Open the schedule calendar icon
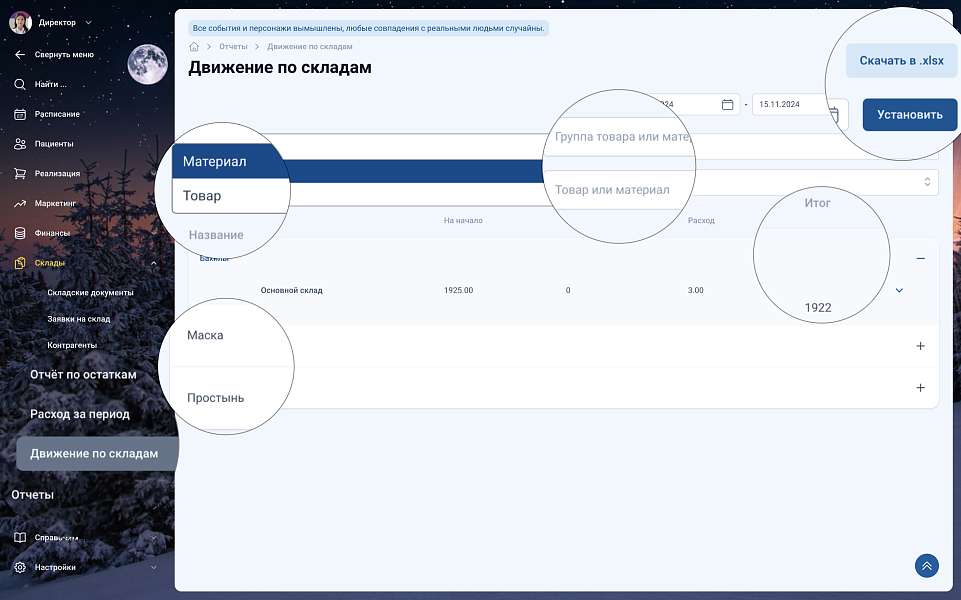Image resolution: width=961 pixels, height=600 pixels. [x=20, y=114]
